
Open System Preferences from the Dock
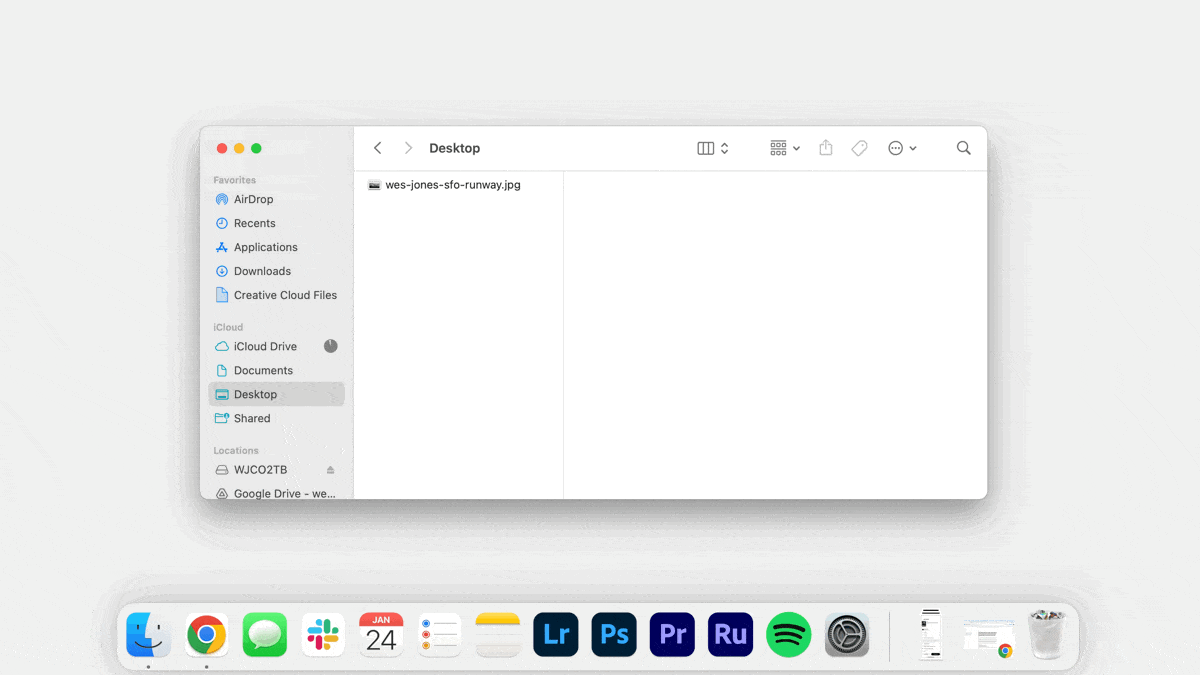tap(847, 635)
